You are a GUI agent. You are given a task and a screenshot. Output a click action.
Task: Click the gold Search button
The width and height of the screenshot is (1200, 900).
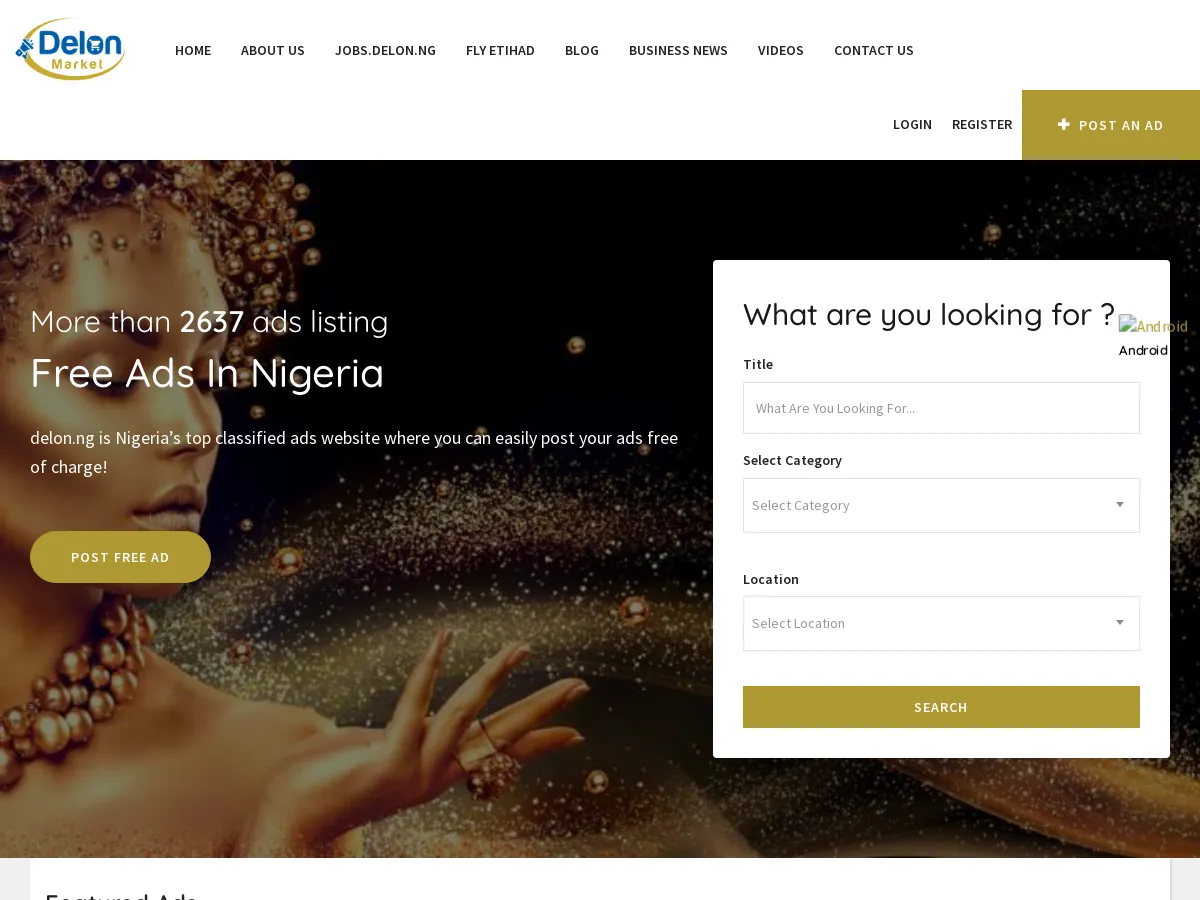click(941, 707)
